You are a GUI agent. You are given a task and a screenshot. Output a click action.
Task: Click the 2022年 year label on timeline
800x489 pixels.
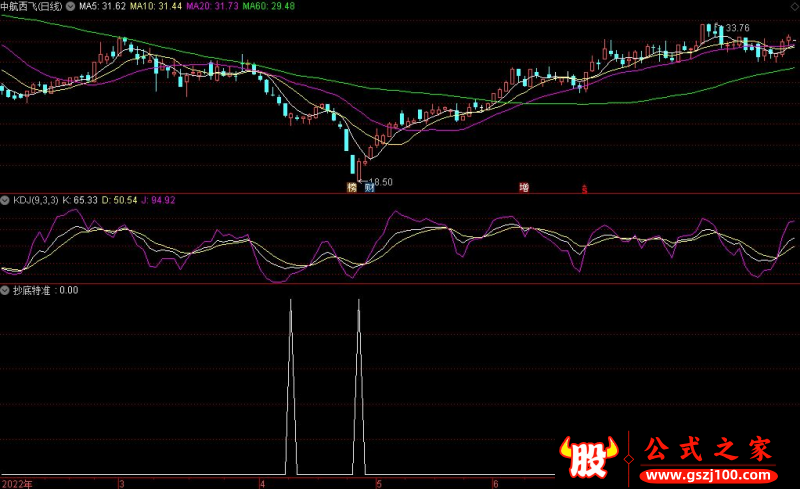point(17,484)
